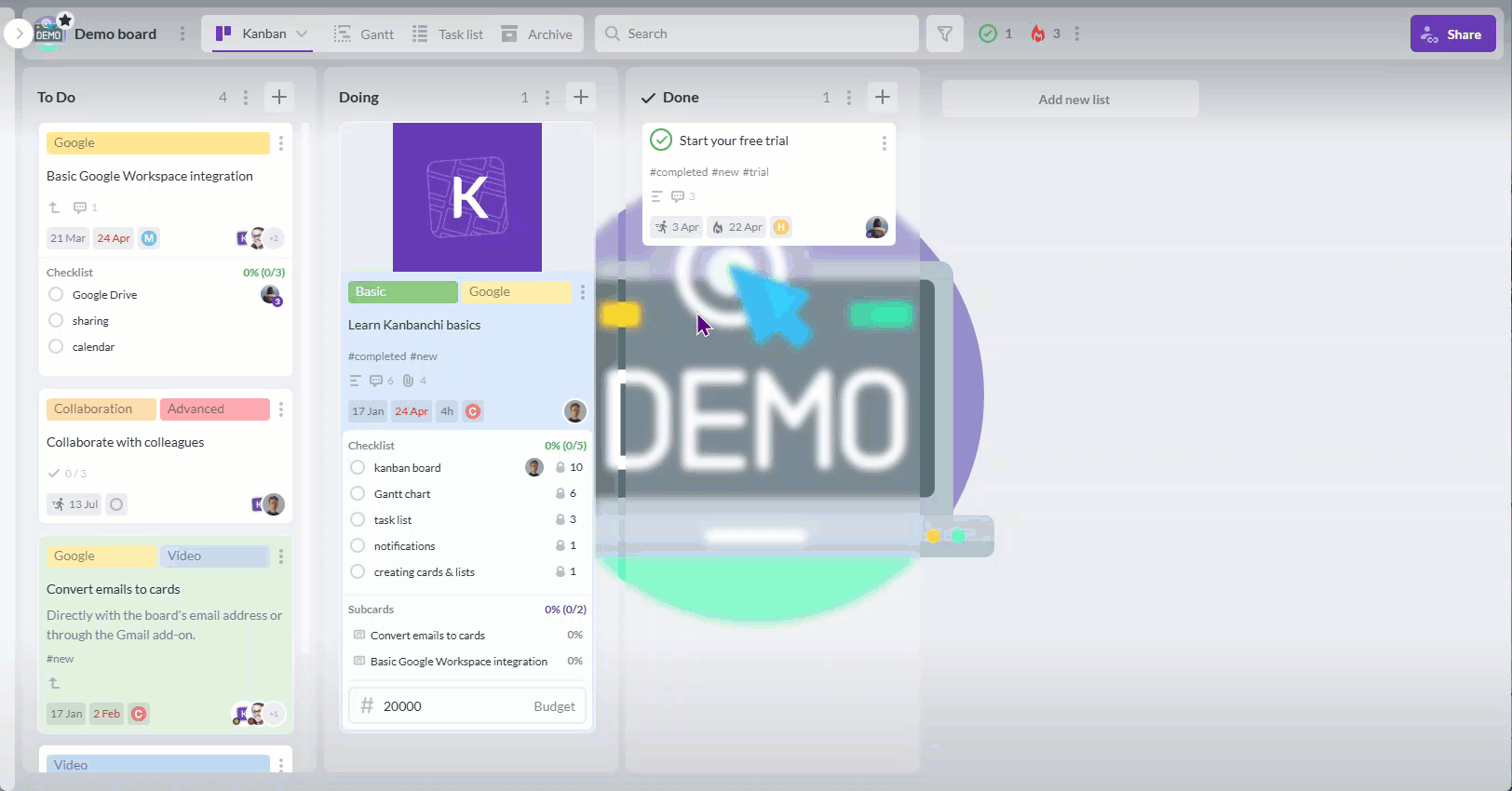Click the 4h estimate badge
The width and height of the screenshot is (1512, 791).
447,411
